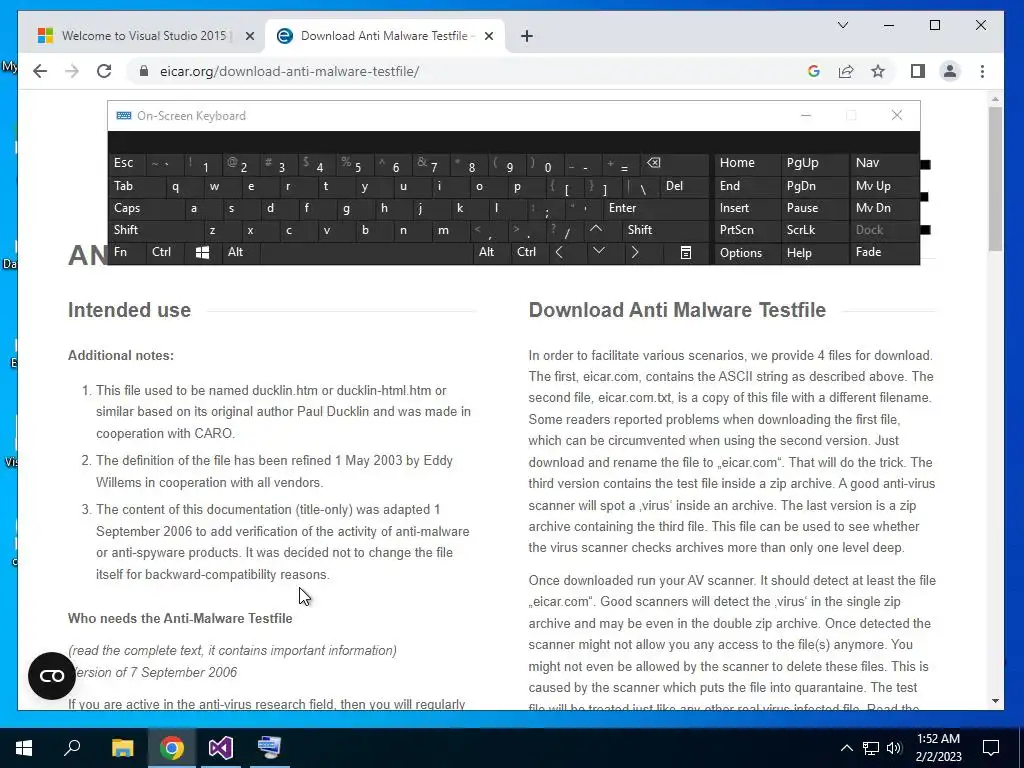The width and height of the screenshot is (1024, 768).
Task: Click the spacebar on On-Screen Keyboard
Action: 366,253
